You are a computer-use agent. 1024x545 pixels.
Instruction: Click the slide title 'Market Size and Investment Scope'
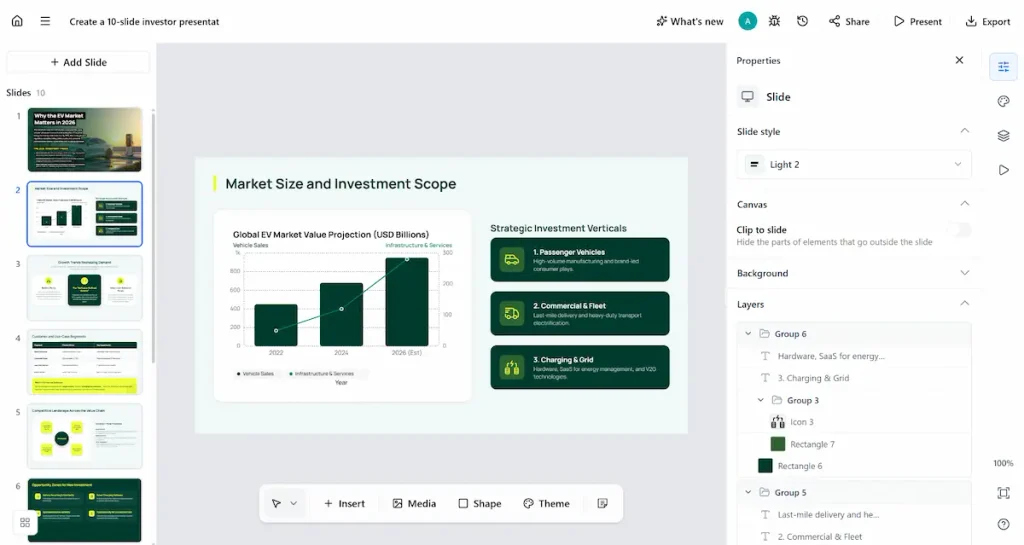341,184
